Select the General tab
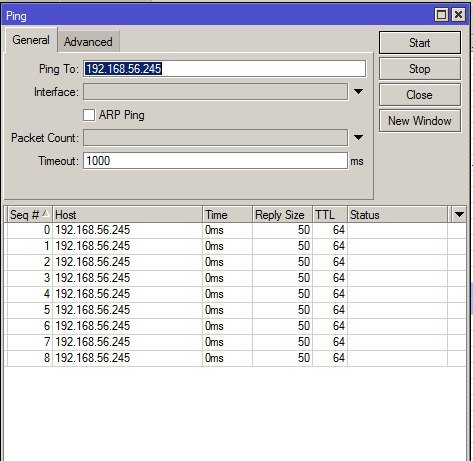 click(x=31, y=40)
